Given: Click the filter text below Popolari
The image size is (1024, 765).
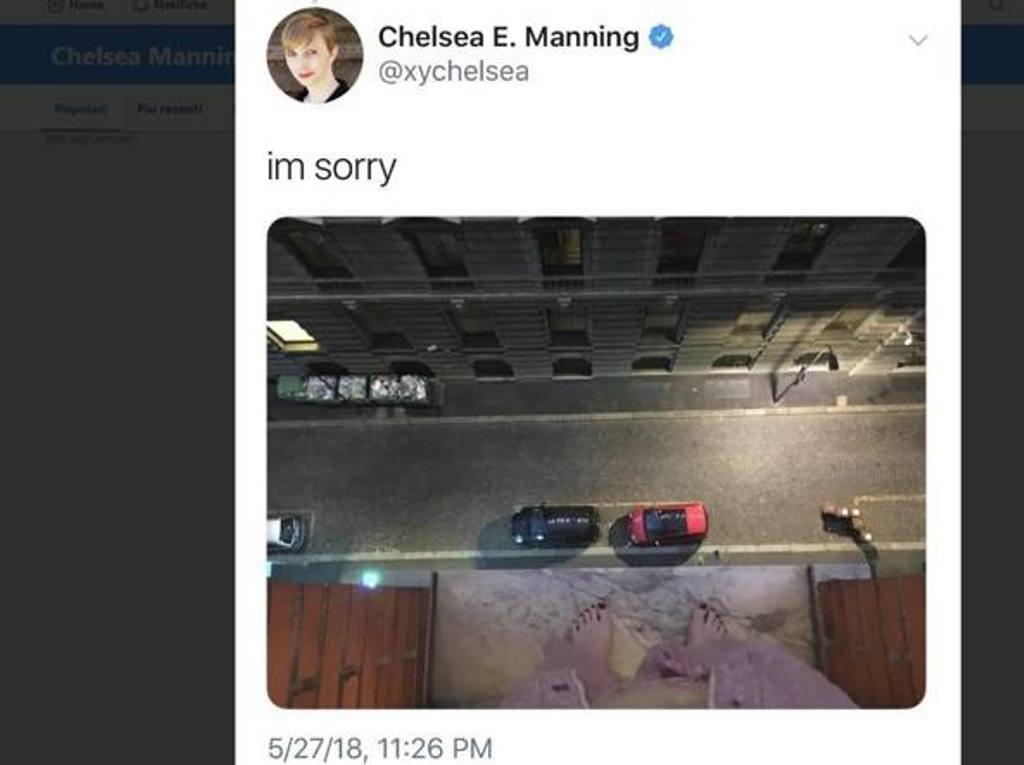Looking at the screenshot, I should 89,138.
